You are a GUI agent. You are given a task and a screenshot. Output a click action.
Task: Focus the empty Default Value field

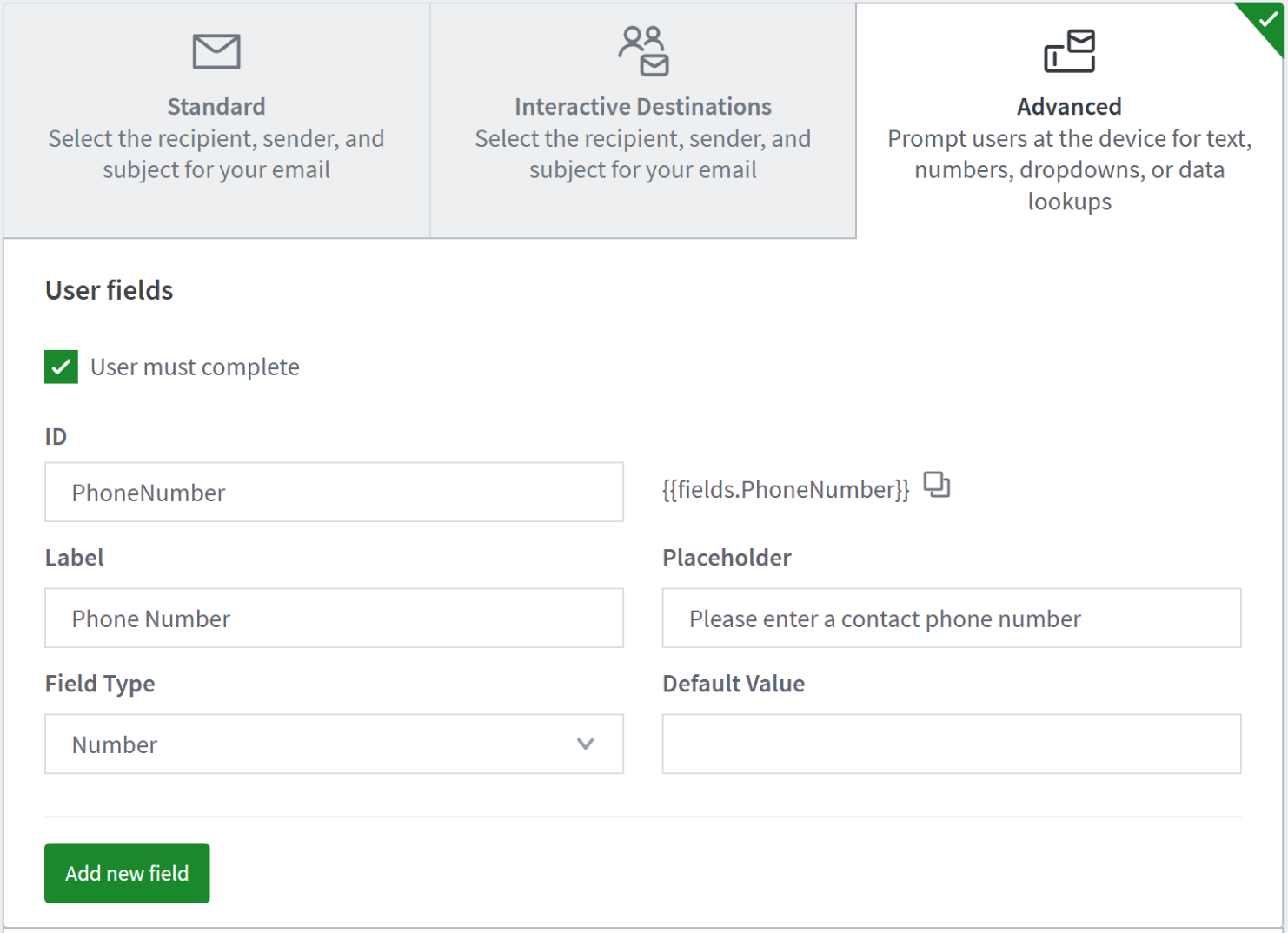[x=951, y=744]
